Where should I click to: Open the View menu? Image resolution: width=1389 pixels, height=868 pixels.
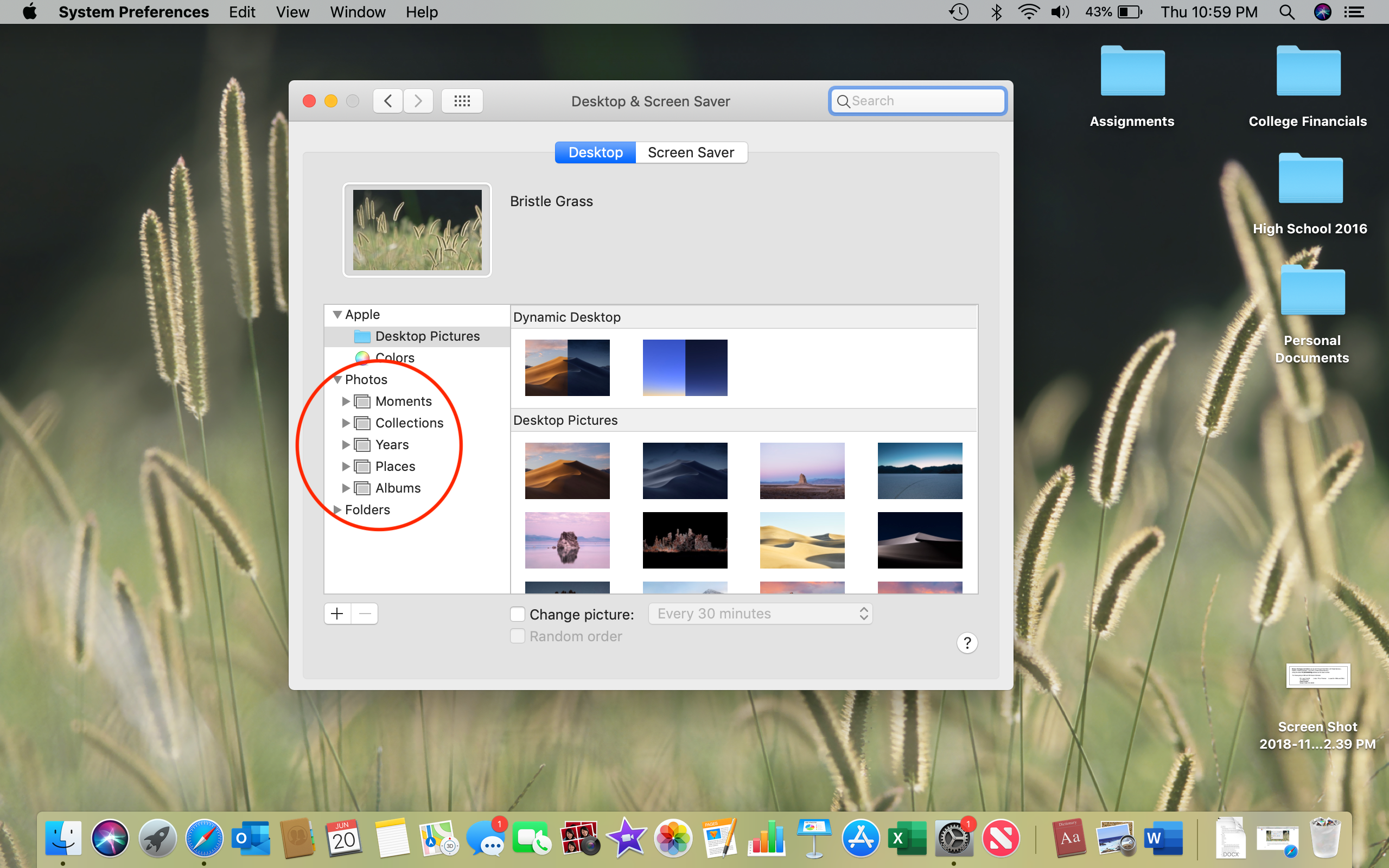pyautogui.click(x=292, y=12)
